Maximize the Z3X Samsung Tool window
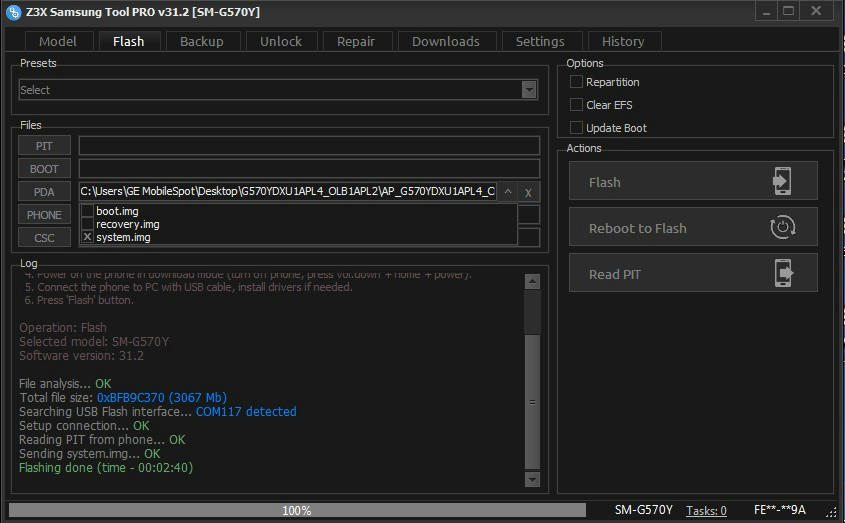Viewport: 845px width, 523px height. (x=788, y=11)
